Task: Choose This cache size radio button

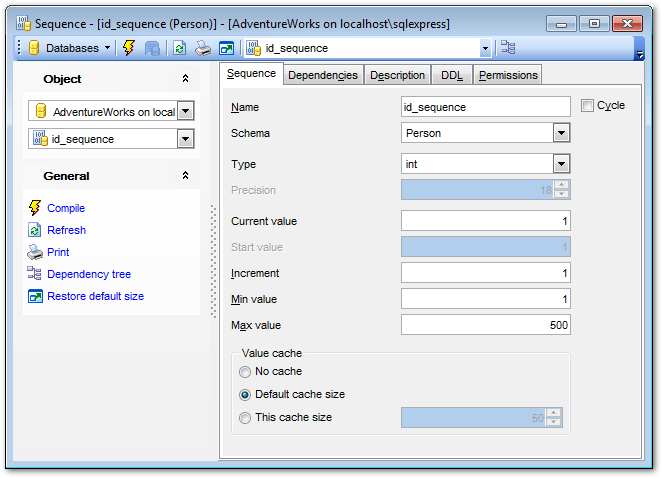Action: (245, 417)
